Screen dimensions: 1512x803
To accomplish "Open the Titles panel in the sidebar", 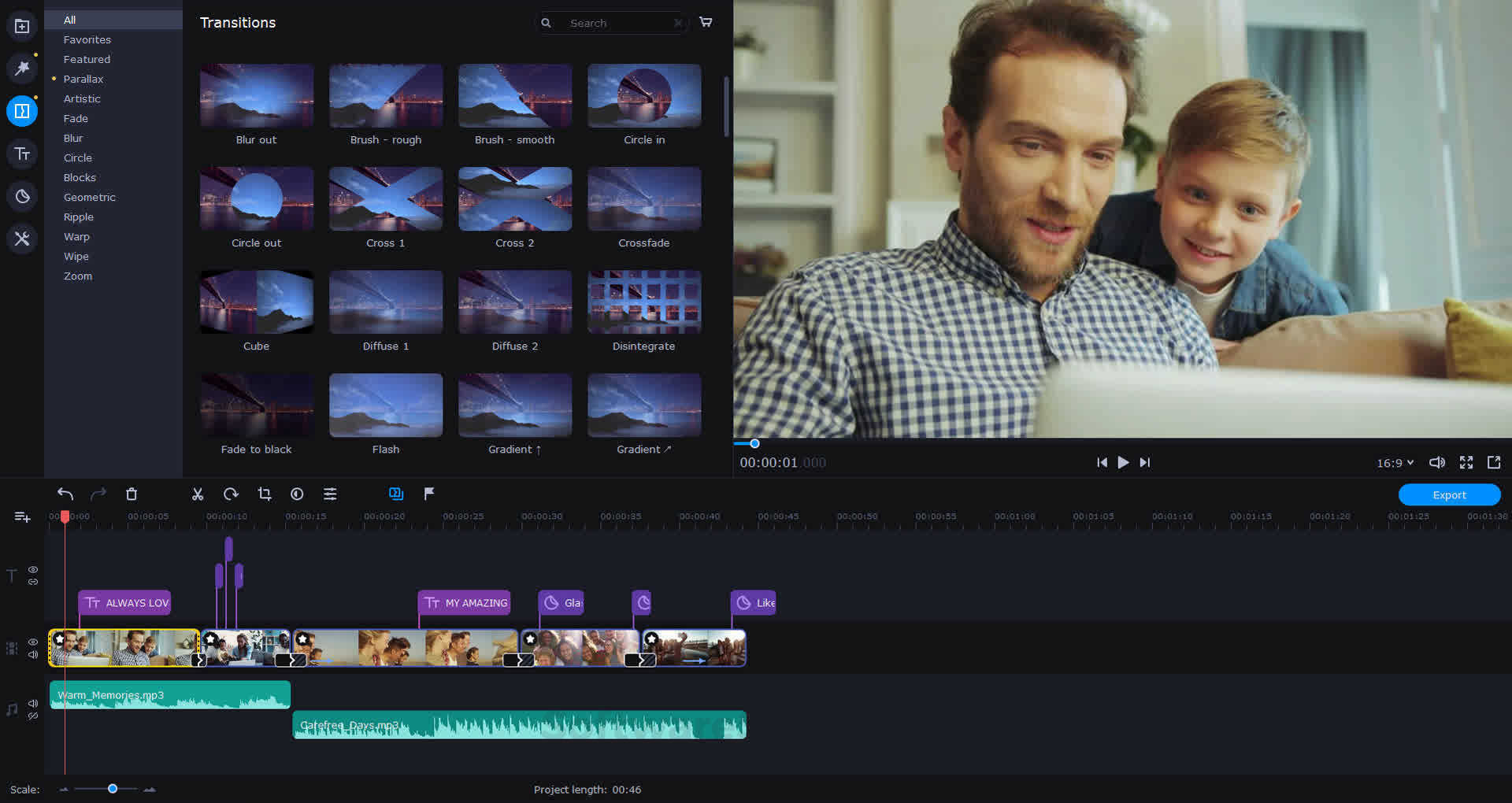I will tap(21, 154).
